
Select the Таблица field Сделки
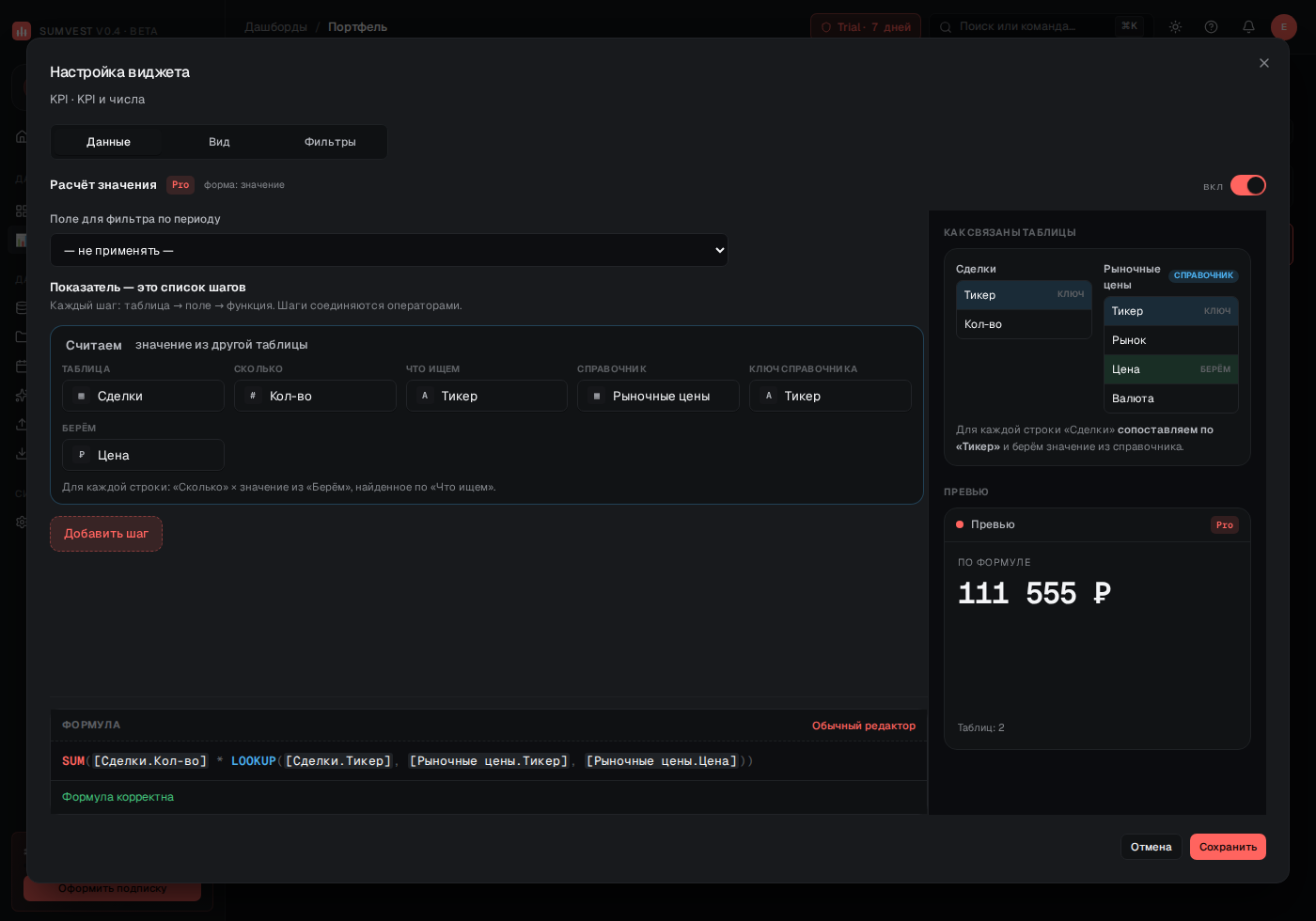tap(143, 396)
